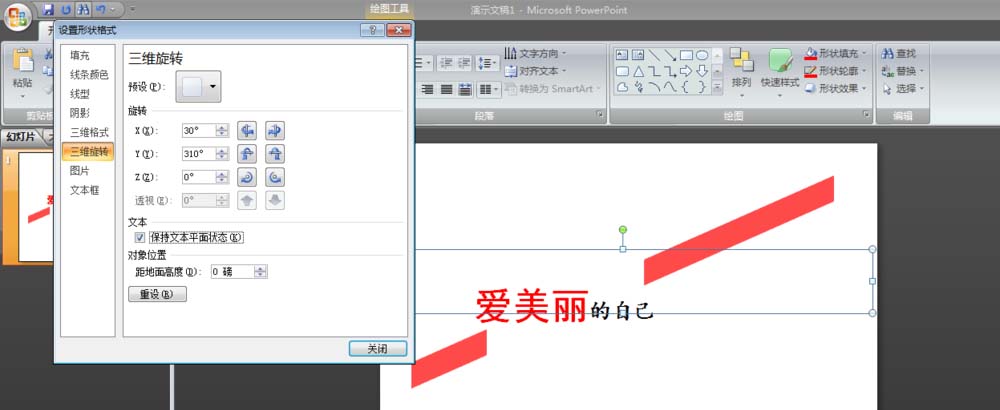1000x410 pixels.
Task: Select the straight line shape in gallery
Action: click(x=654, y=55)
